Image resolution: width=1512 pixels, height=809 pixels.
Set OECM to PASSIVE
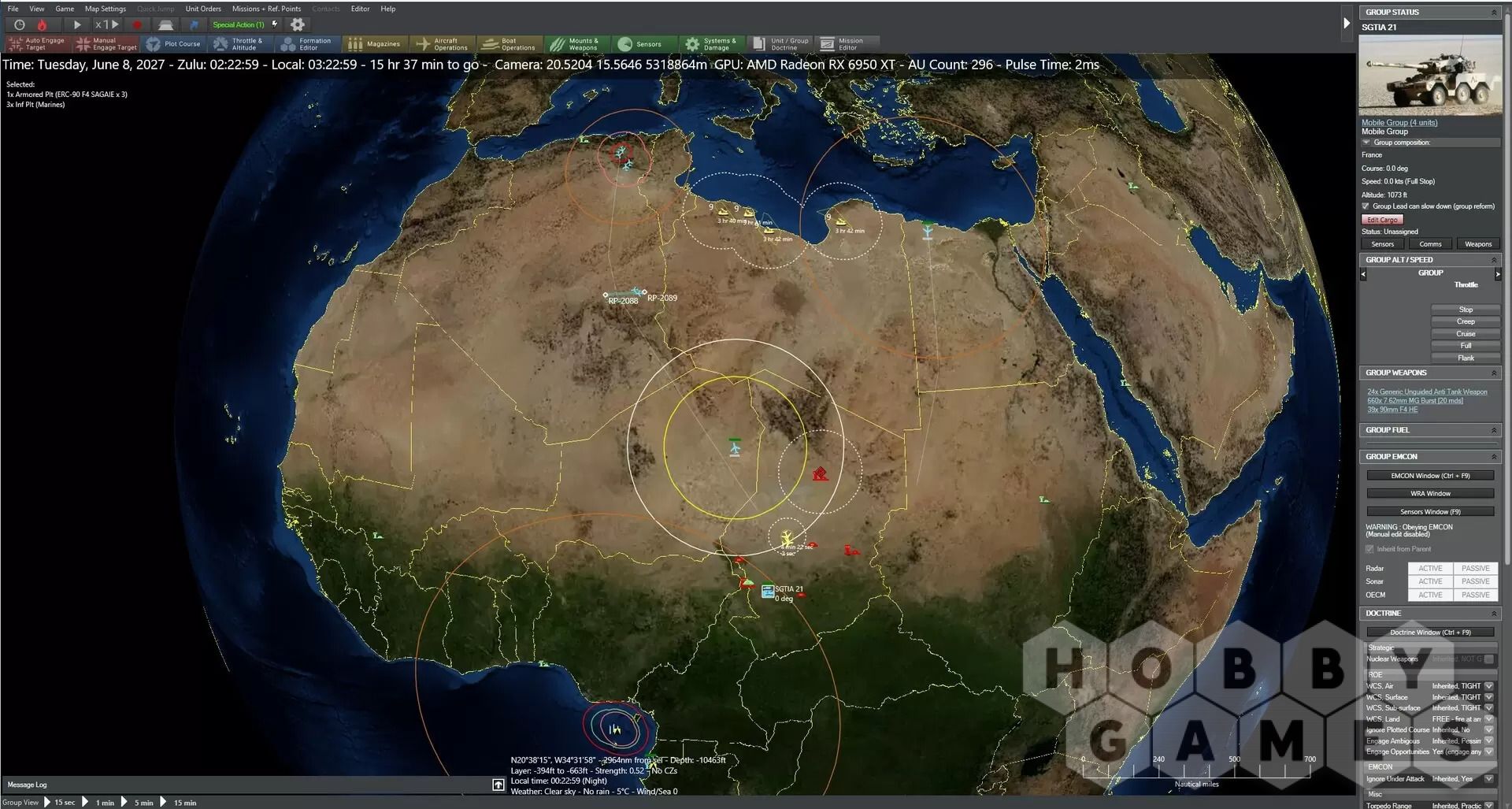[x=1475, y=596]
